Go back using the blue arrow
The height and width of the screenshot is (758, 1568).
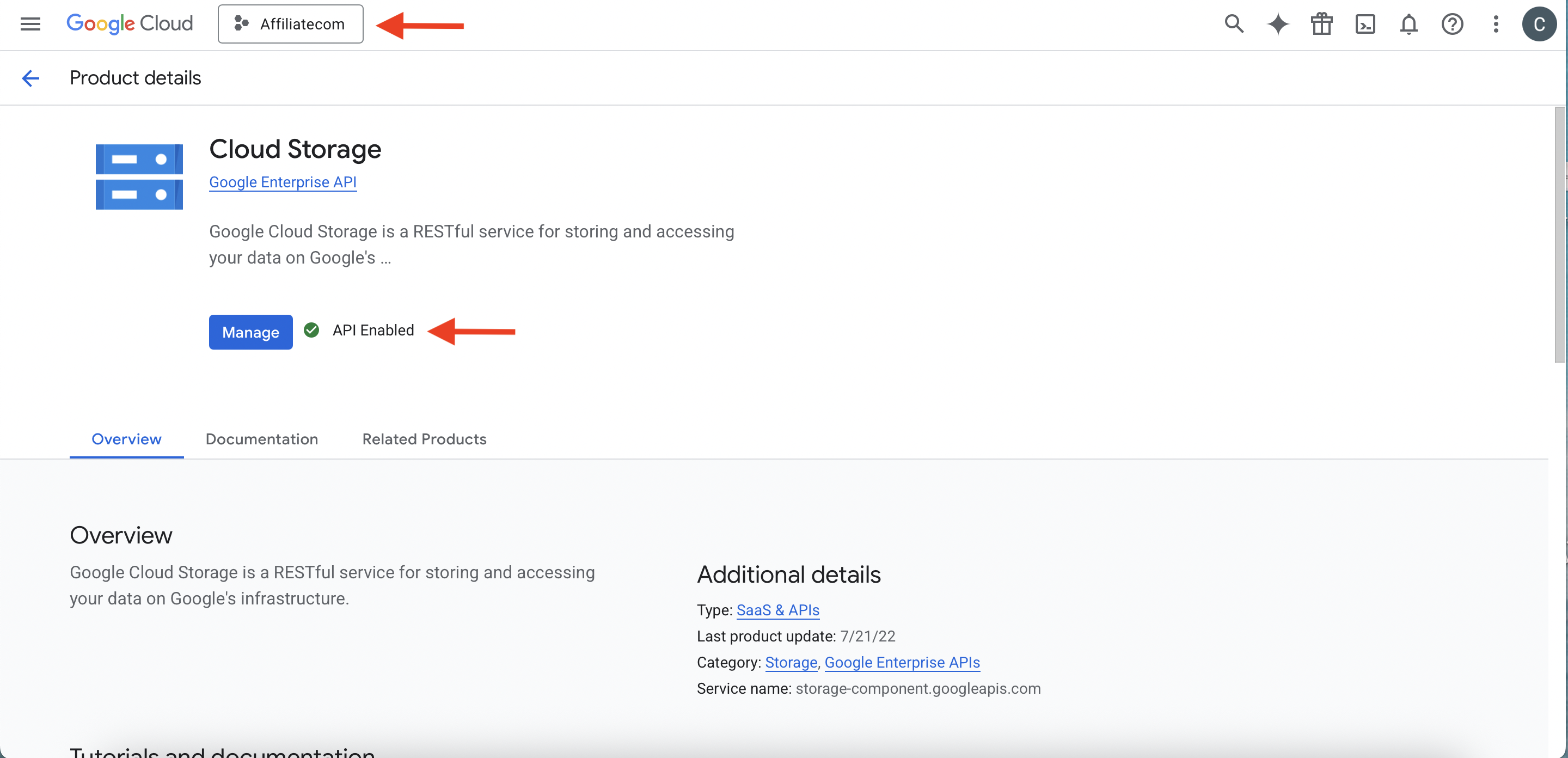30,78
